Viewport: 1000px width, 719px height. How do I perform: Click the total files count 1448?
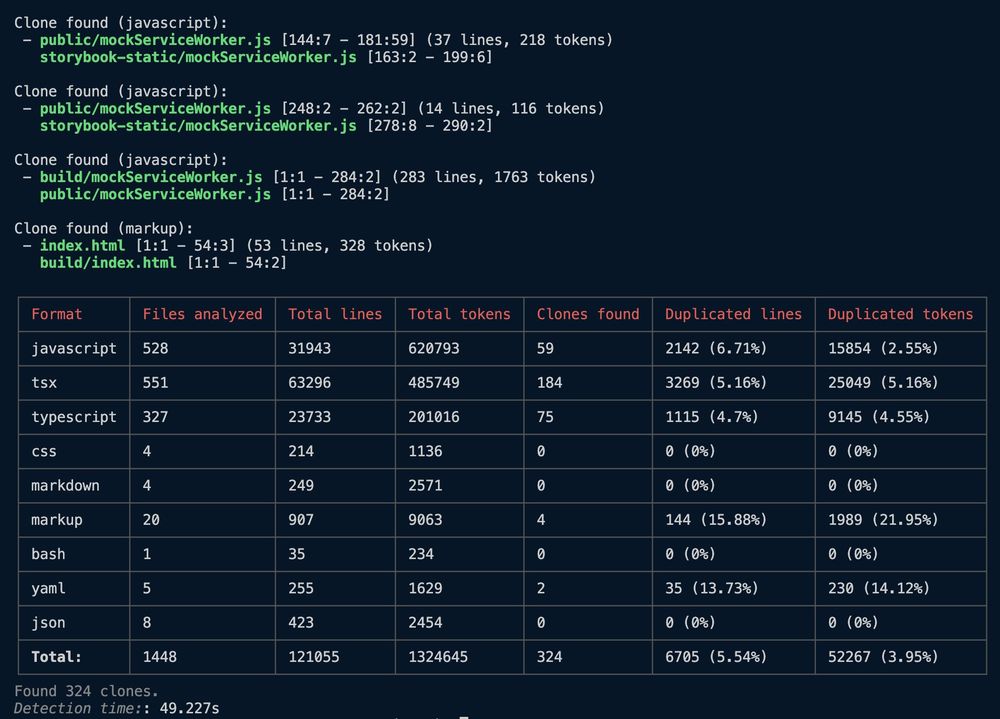pyautogui.click(x=159, y=657)
